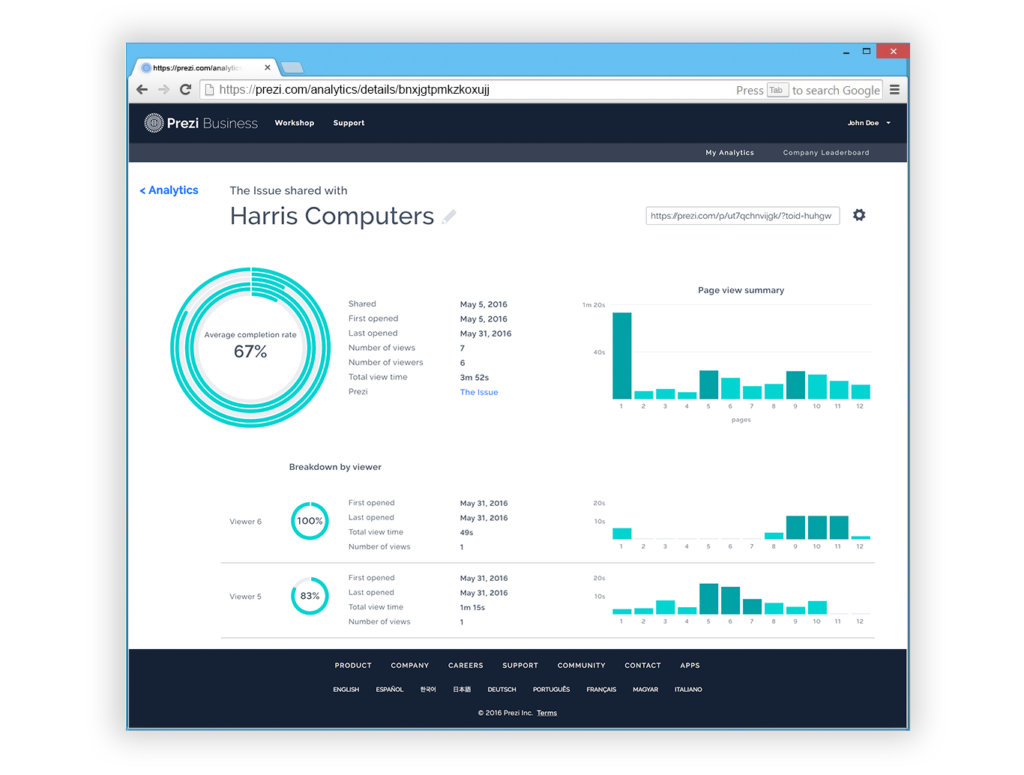Open CONTACT footer link
The height and width of the screenshot is (775, 1024).
(x=643, y=665)
